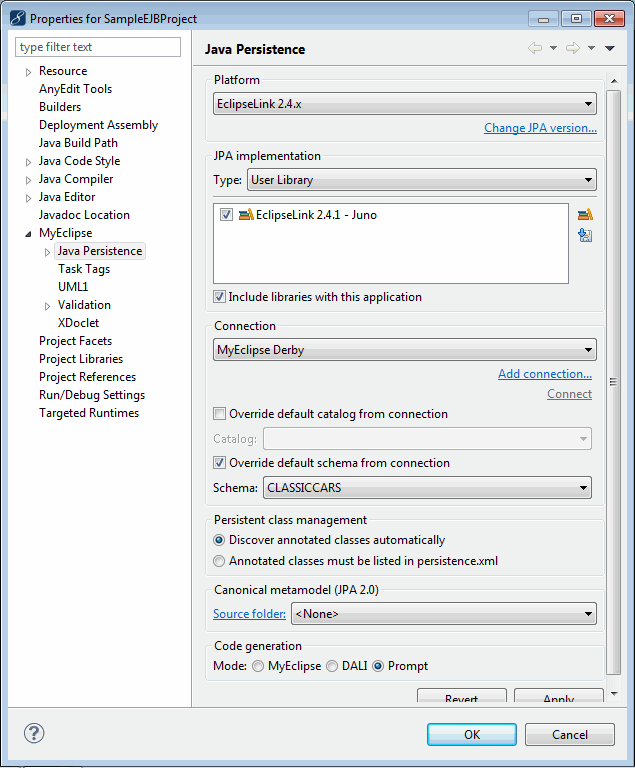635x768 pixels.
Task: Select Annotated classes must be listed option
Action: 220,561
